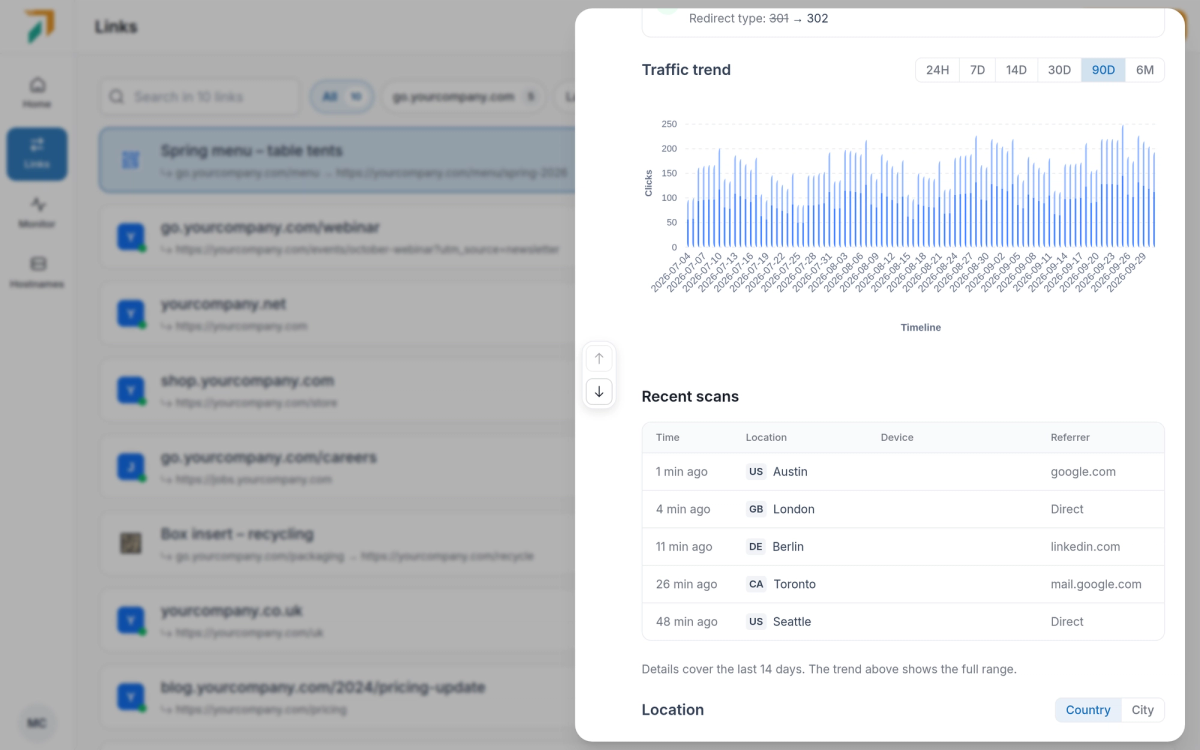Open the yourcompany.co.uk link row
This screenshot has width=1200, height=750.
(x=337, y=620)
